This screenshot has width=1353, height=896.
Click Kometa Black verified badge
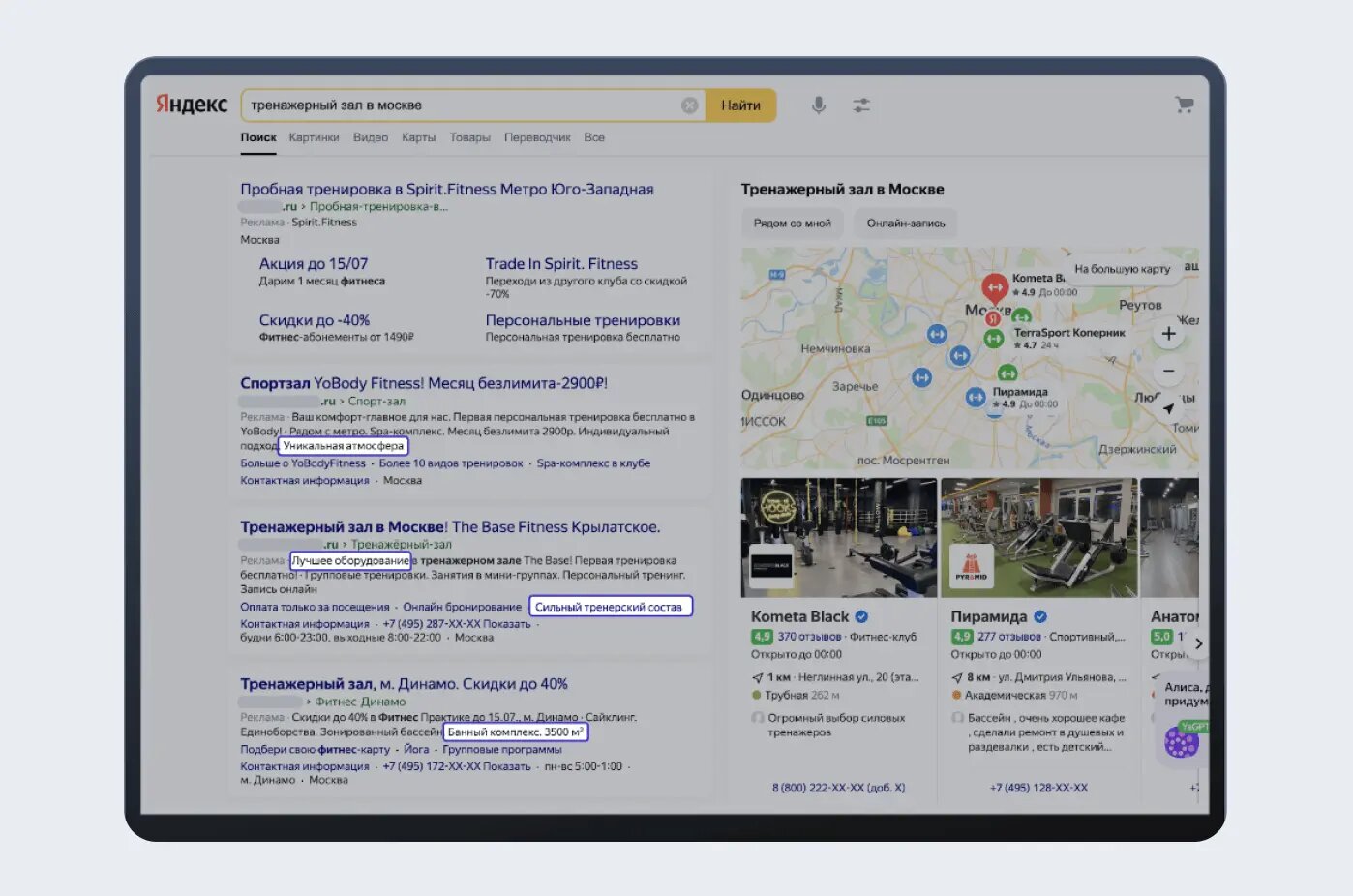click(861, 616)
